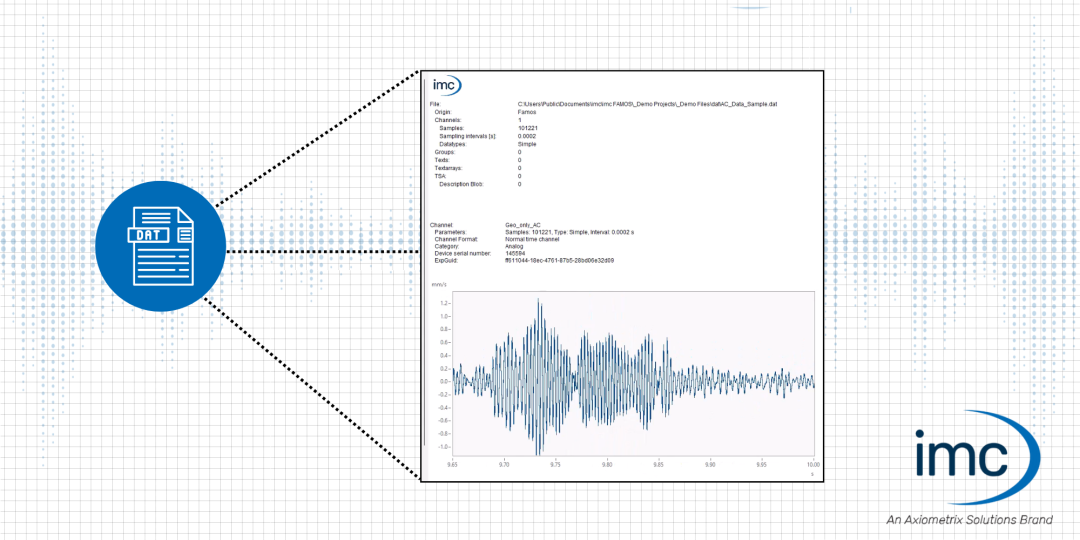1080x540 pixels.
Task: Click the "File:" label
Action: pyautogui.click(x=435, y=103)
